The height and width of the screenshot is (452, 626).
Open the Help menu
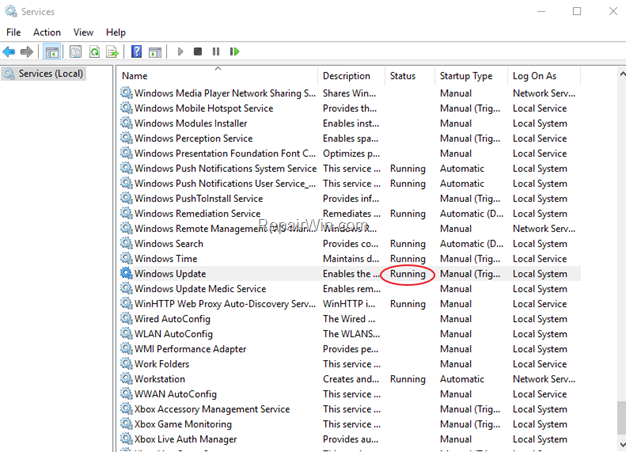click(x=115, y=32)
